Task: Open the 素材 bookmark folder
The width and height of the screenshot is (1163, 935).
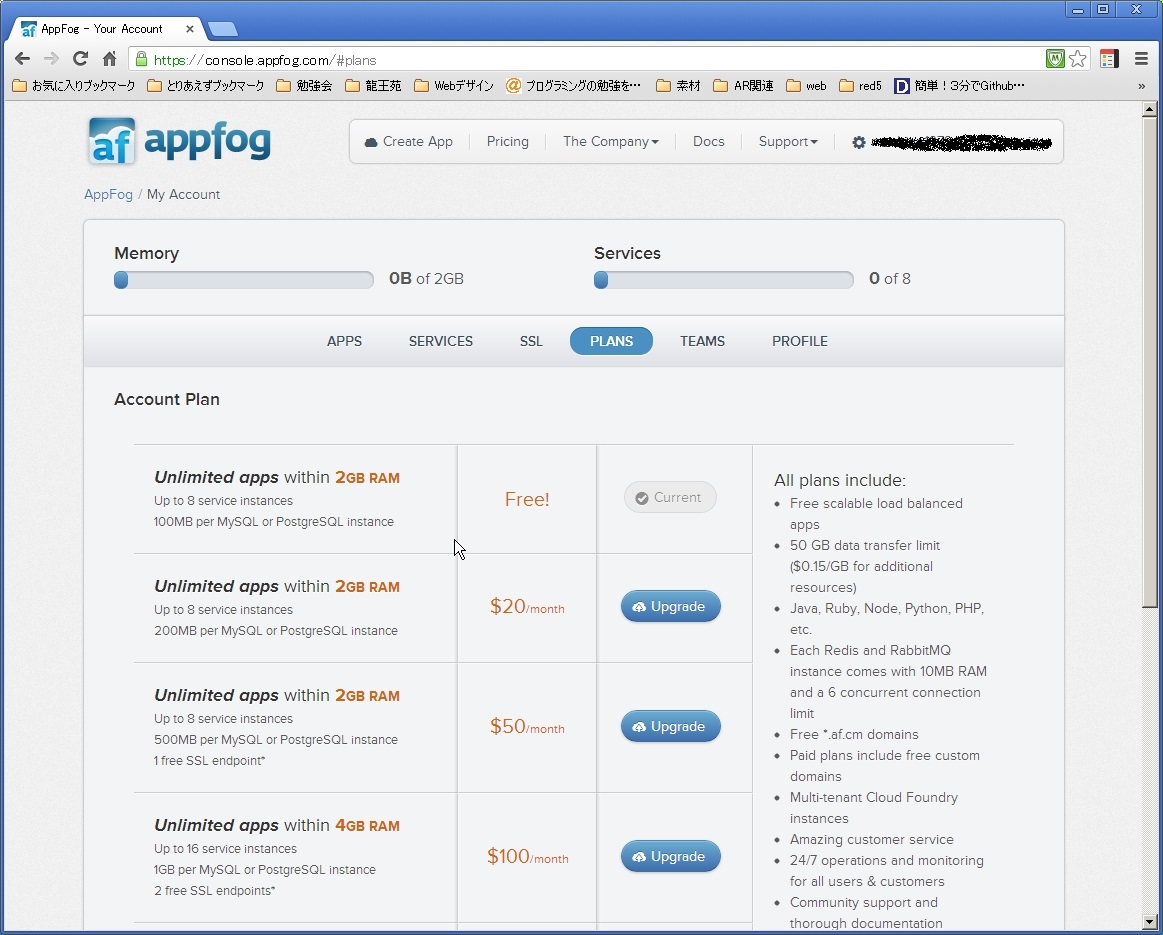Action: click(679, 86)
